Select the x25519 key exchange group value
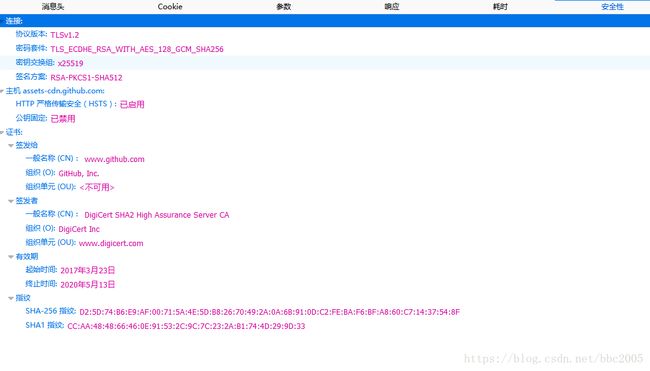 point(70,63)
